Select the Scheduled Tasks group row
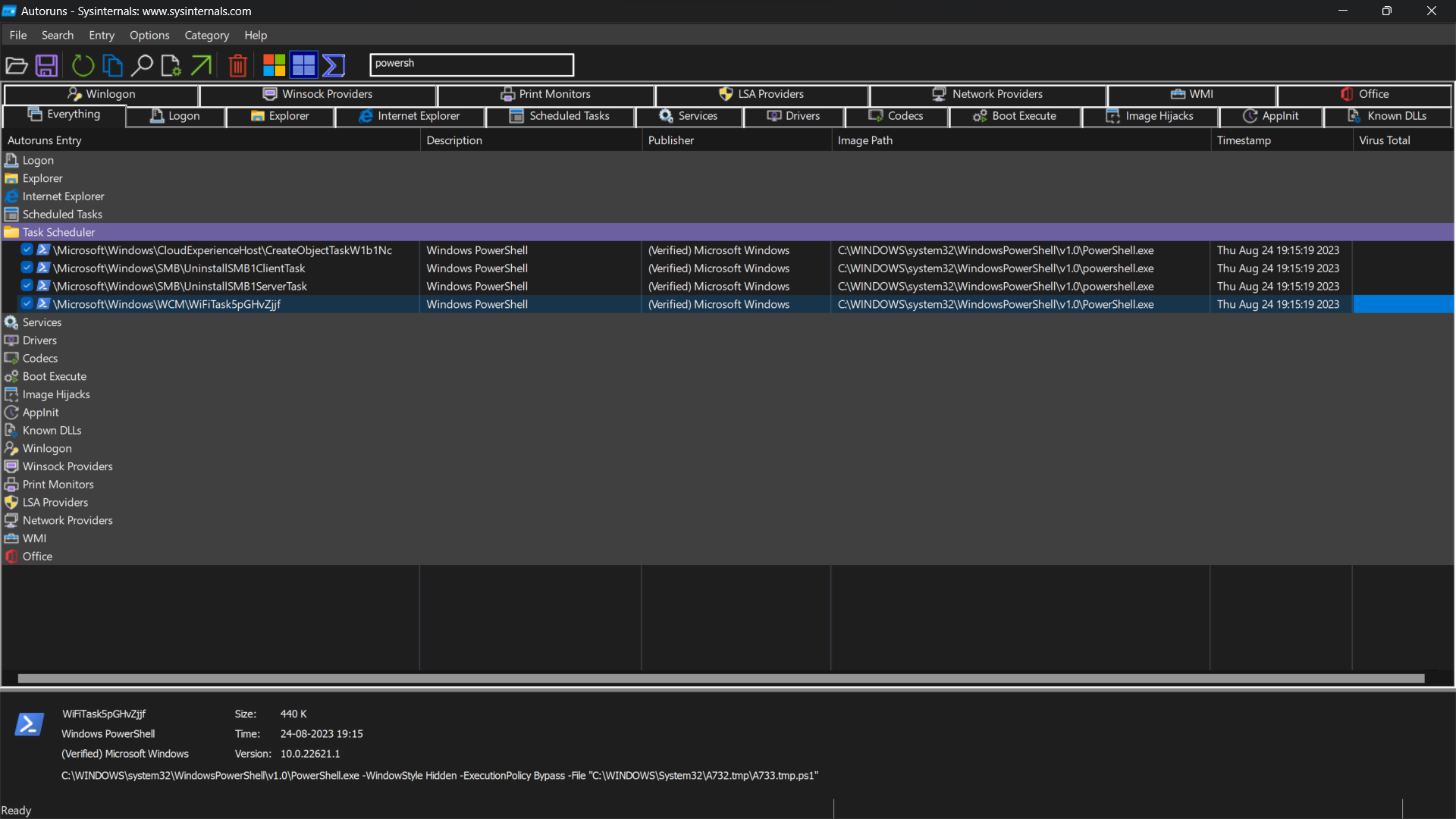Image resolution: width=1456 pixels, height=819 pixels. (728, 214)
